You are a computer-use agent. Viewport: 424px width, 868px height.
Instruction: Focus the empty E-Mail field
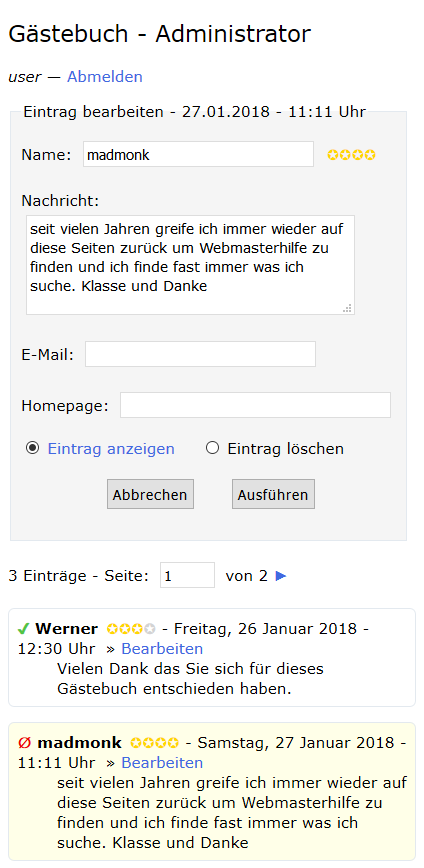pyautogui.click(x=200, y=354)
